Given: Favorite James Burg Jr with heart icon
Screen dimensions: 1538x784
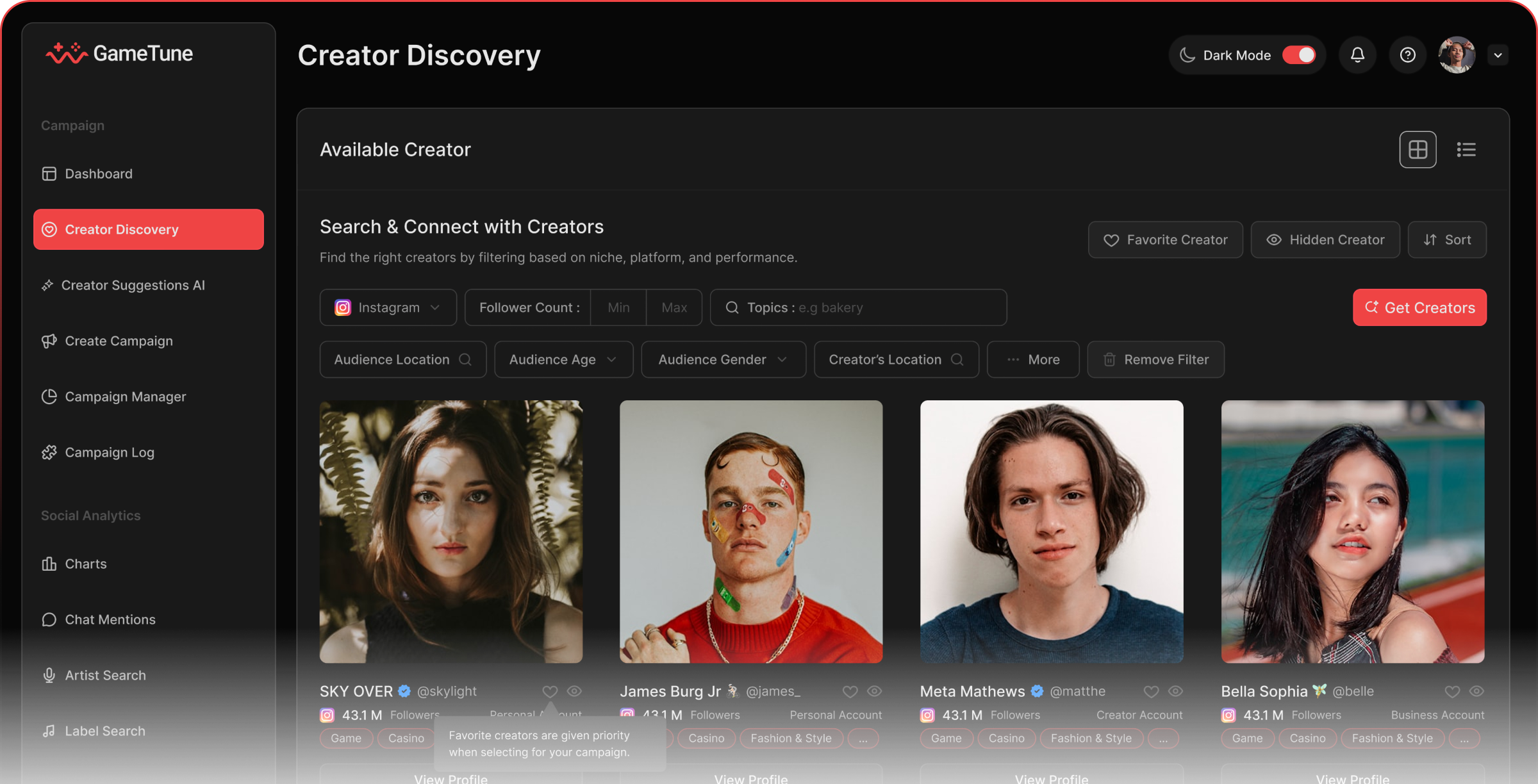Looking at the screenshot, I should click(x=850, y=692).
